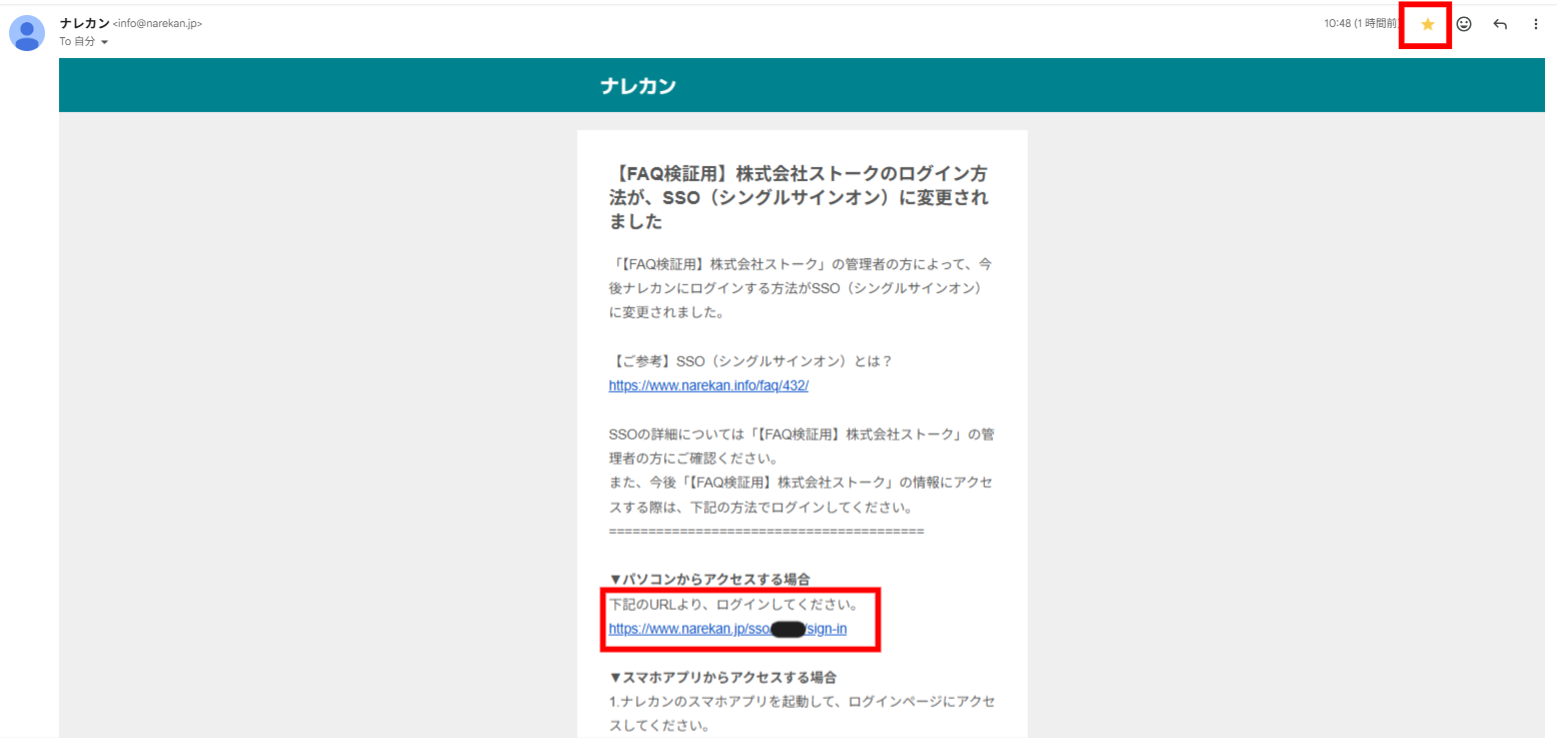
Task: Open the SSO FAQ link narekan.info/faq/432
Action: [708, 386]
